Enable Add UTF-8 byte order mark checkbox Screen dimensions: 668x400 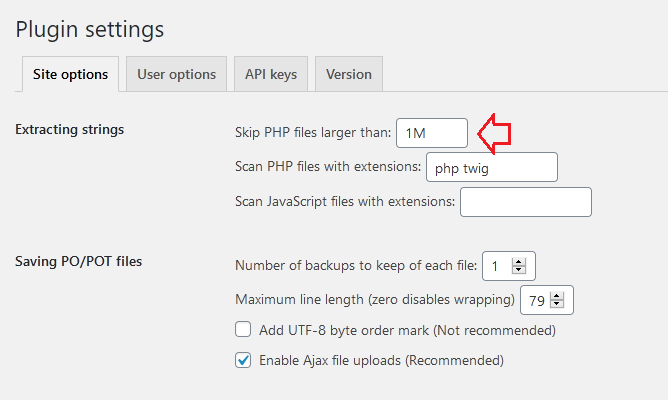pos(243,329)
